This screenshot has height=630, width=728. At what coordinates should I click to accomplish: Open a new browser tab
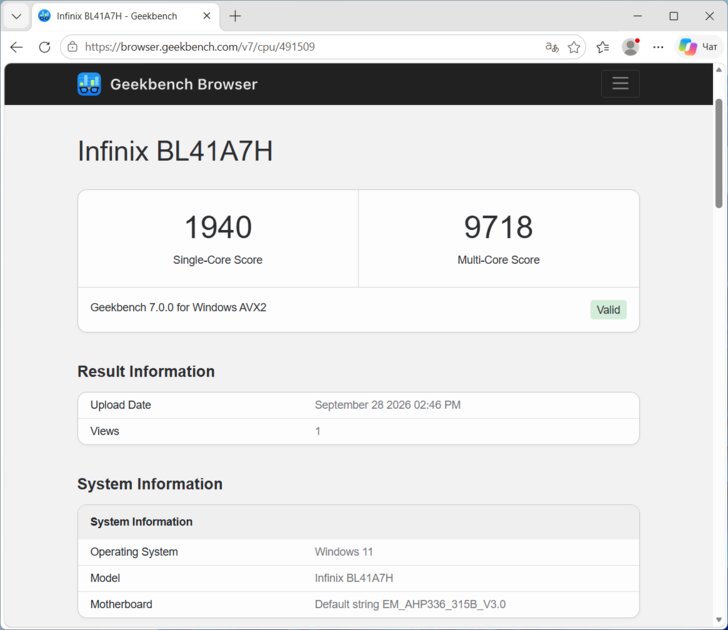click(235, 16)
